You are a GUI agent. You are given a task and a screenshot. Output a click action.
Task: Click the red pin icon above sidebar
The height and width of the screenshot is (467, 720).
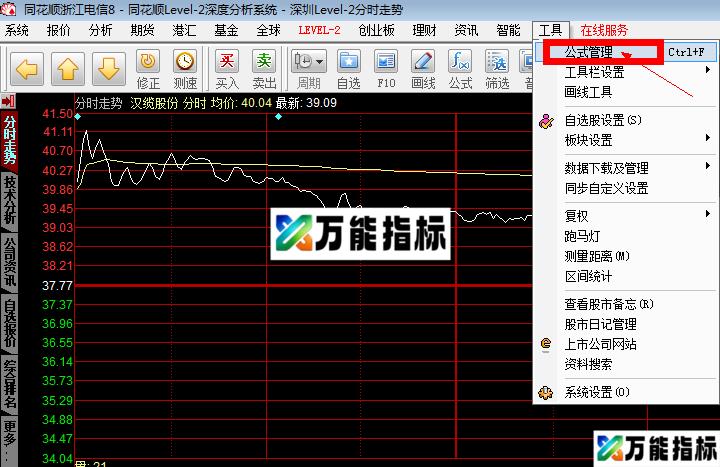(x=9, y=101)
